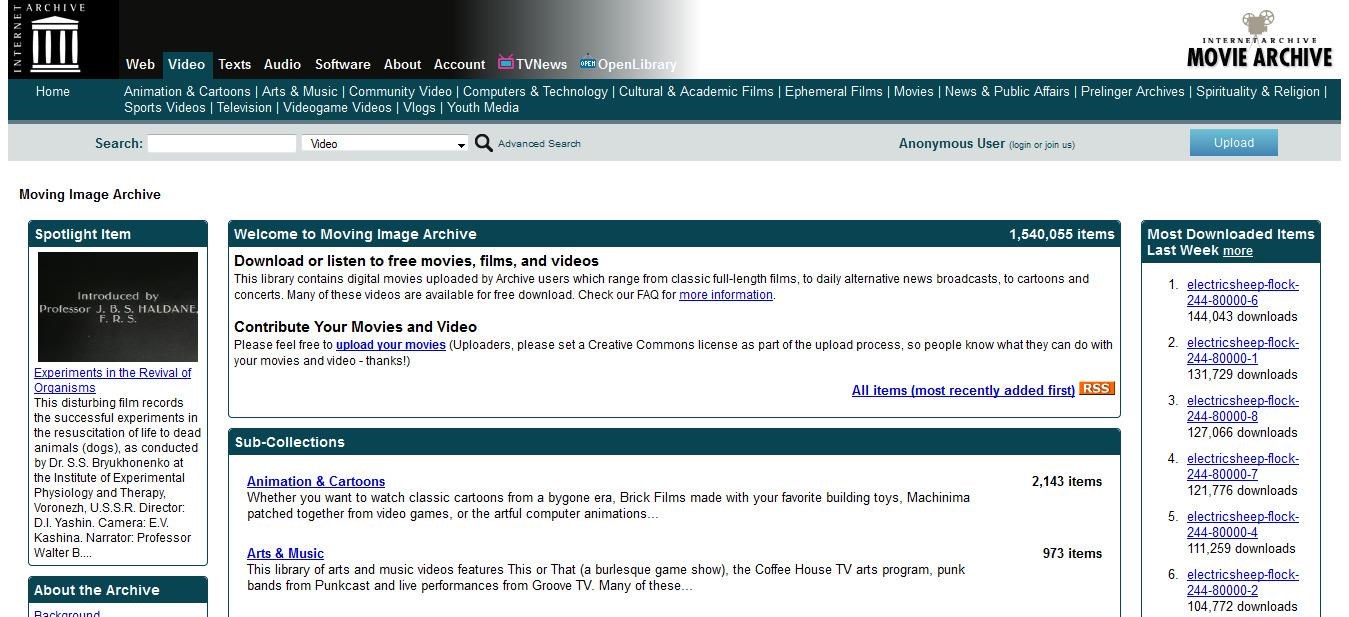
Task: Open Movies category in navigation
Action: tap(913, 91)
